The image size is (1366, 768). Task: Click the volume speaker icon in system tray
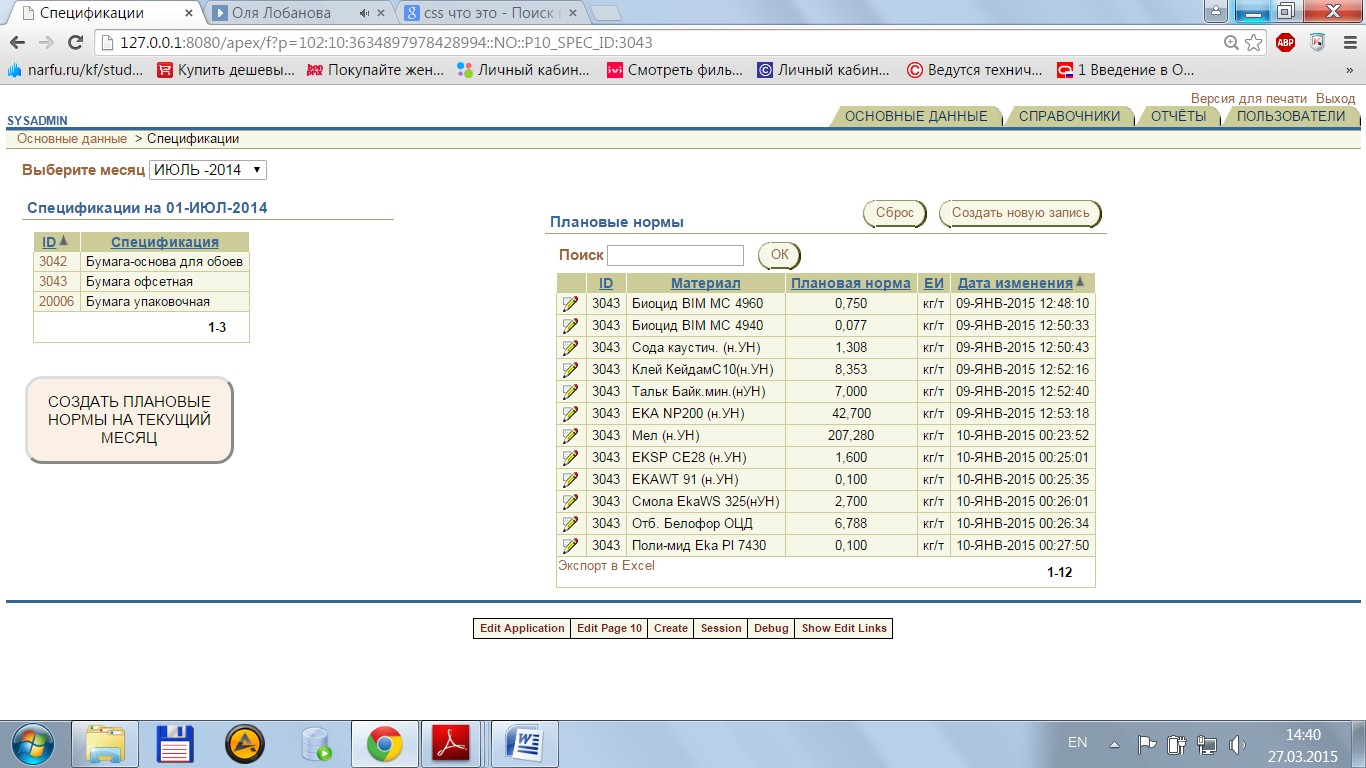(x=1237, y=744)
